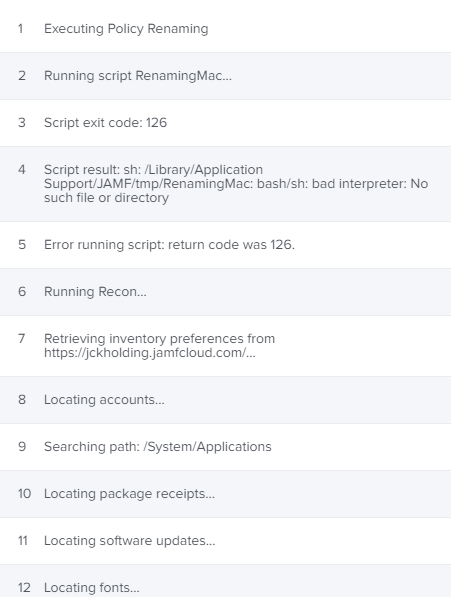Screen dimensions: 451x597
Task: Click the 'Script exit code: 126' line
Action: [x=105, y=123]
